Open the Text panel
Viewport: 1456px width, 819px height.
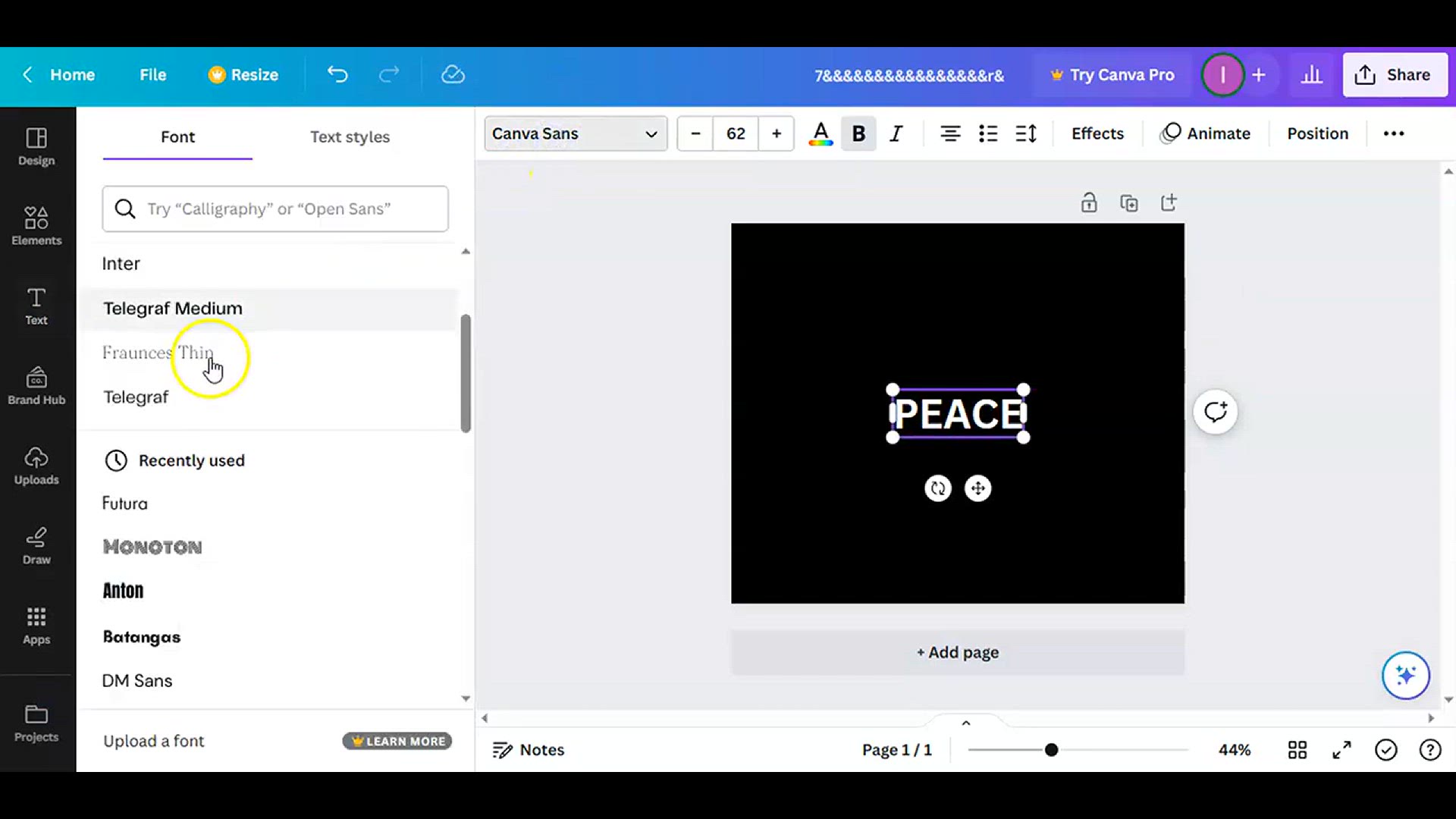(x=36, y=306)
